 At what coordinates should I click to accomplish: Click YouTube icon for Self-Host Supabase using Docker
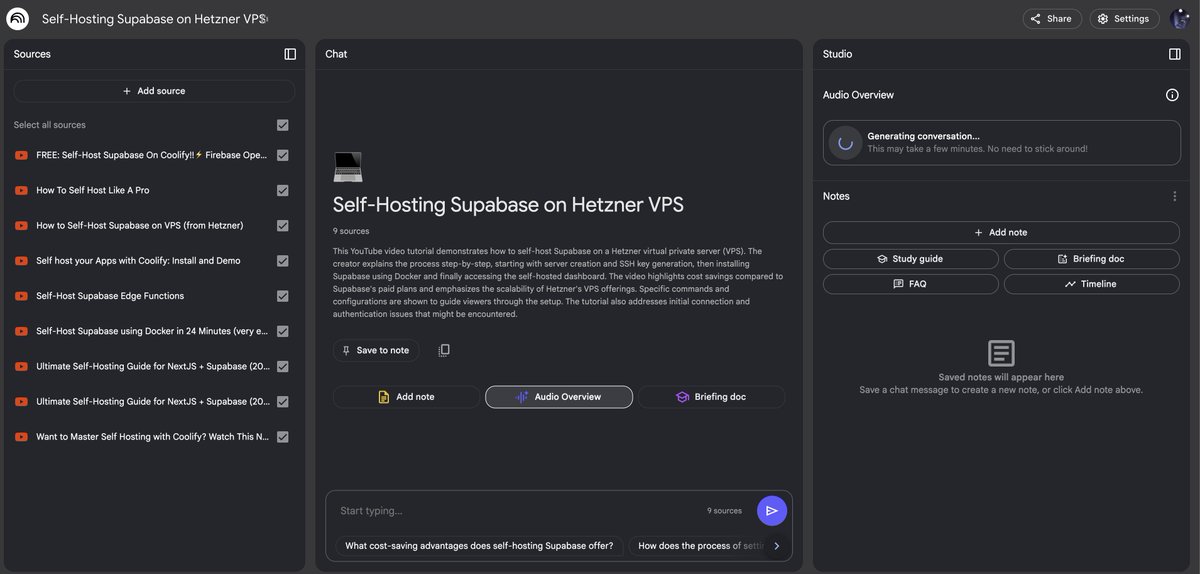pyautogui.click(x=21, y=331)
